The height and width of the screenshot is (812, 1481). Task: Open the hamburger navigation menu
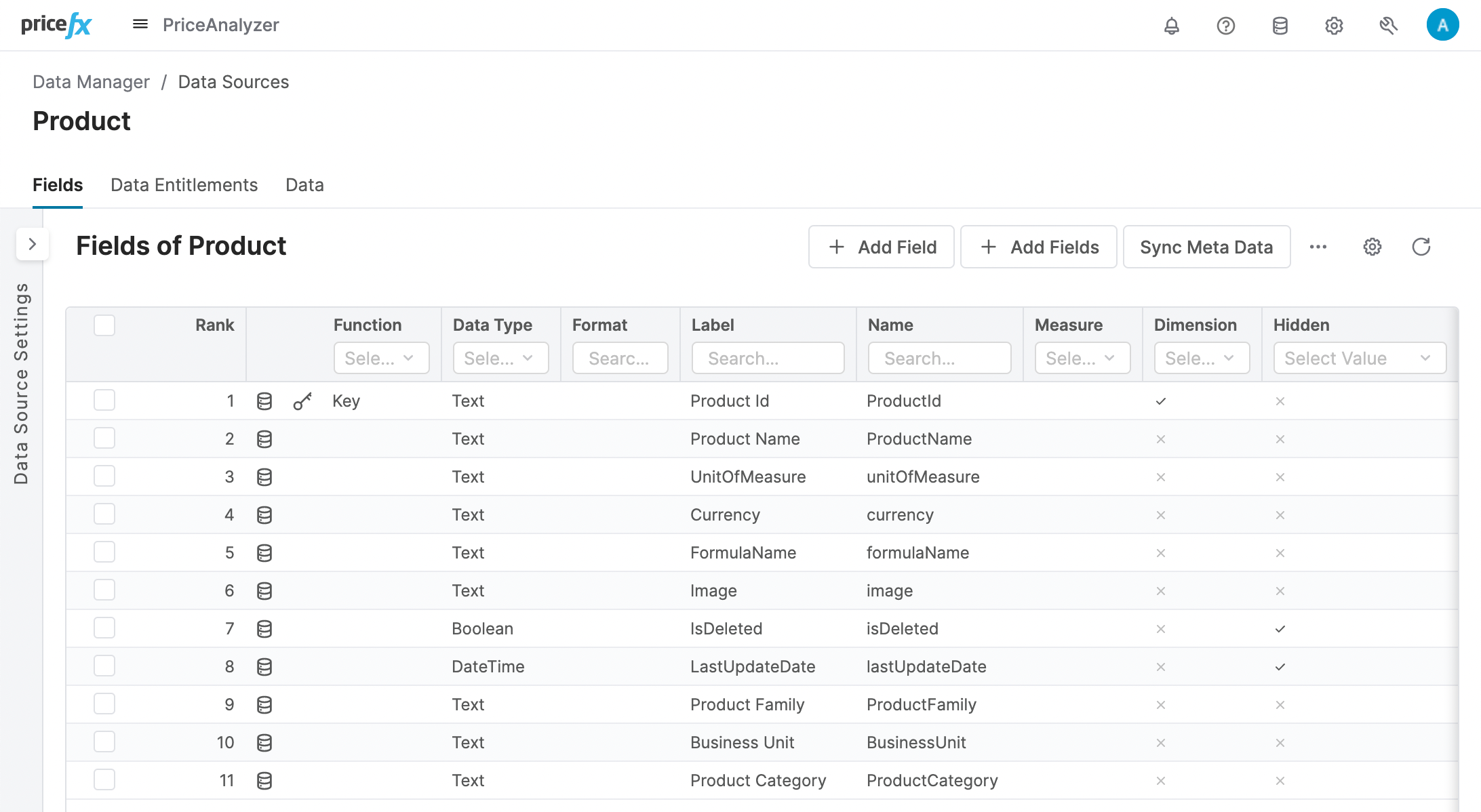click(x=140, y=25)
